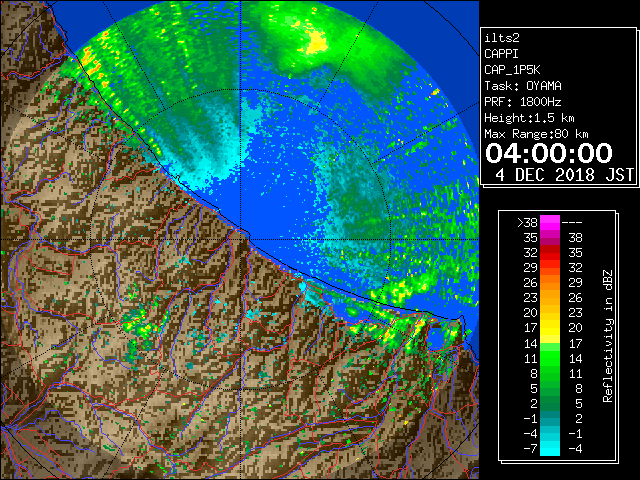Screen dimensions: 640x480
Task: Click the yellow 17 dBZ legend band
Action: (x=550, y=328)
